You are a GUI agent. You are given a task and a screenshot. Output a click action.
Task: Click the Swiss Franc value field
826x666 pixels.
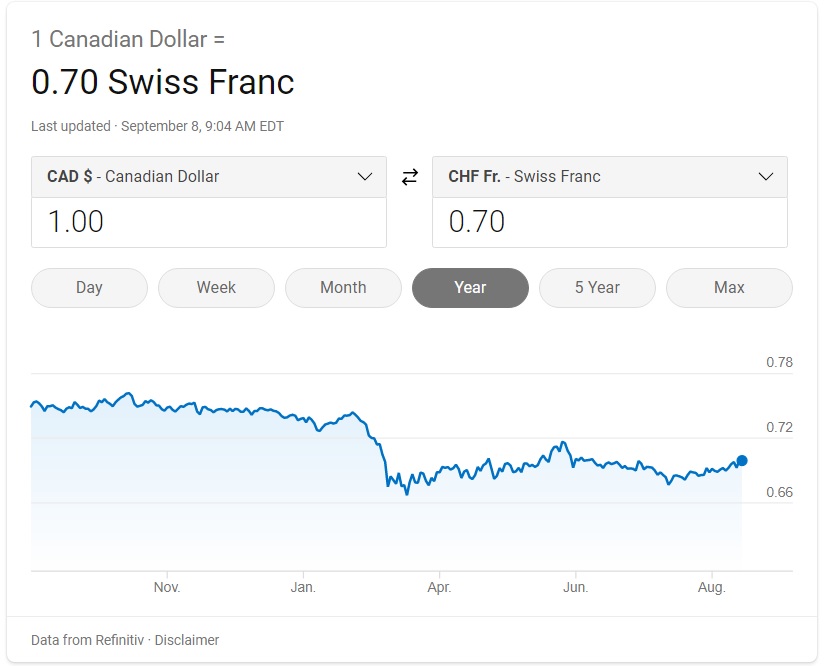(x=609, y=222)
